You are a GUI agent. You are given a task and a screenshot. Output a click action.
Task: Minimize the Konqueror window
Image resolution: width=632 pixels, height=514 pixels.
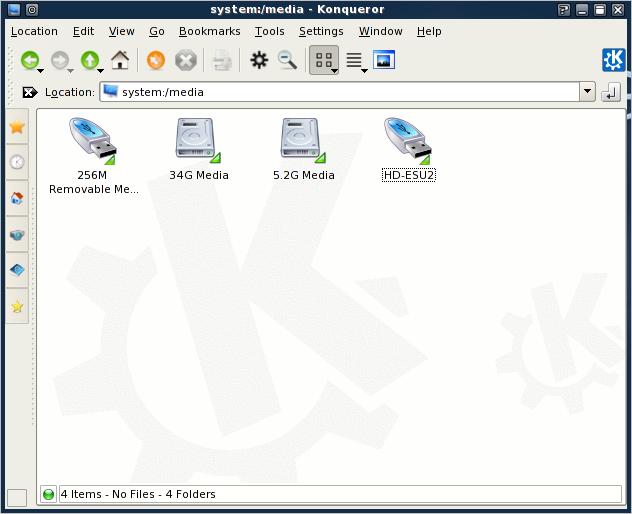click(x=582, y=9)
